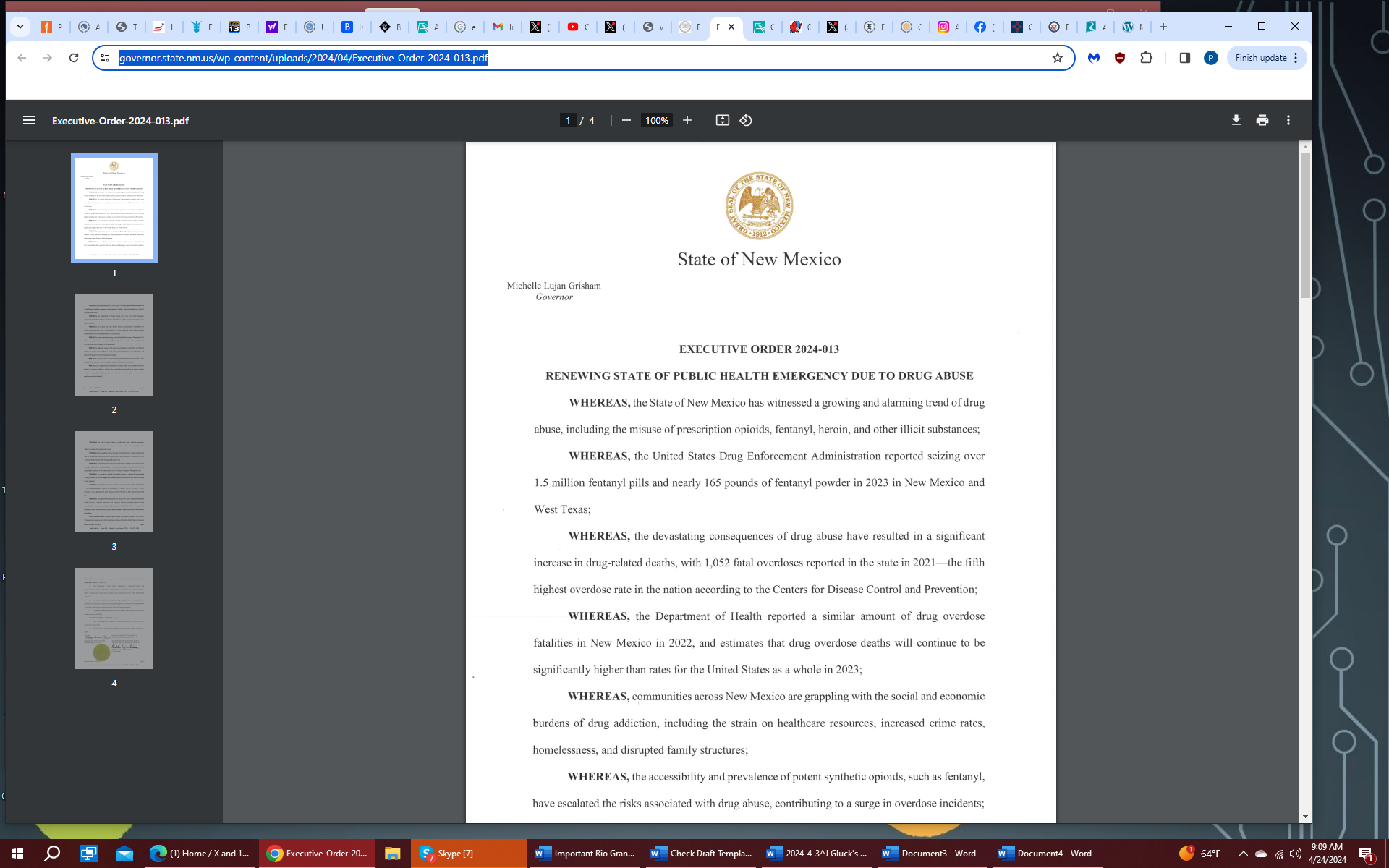Print the PDF document
1389x868 pixels.
click(x=1262, y=120)
